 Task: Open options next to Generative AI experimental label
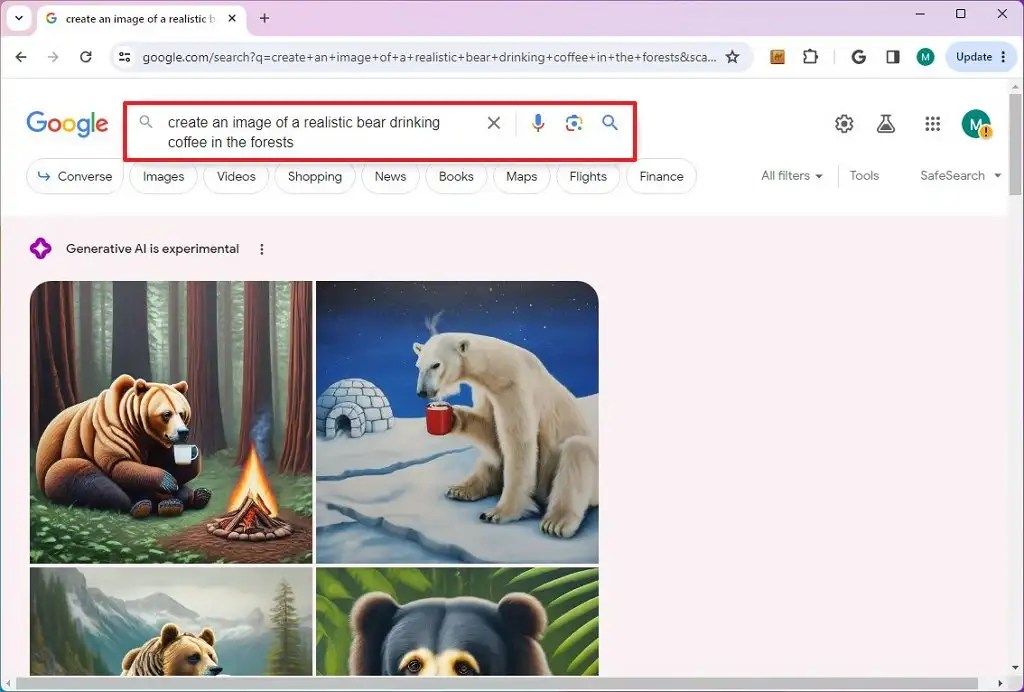261,249
